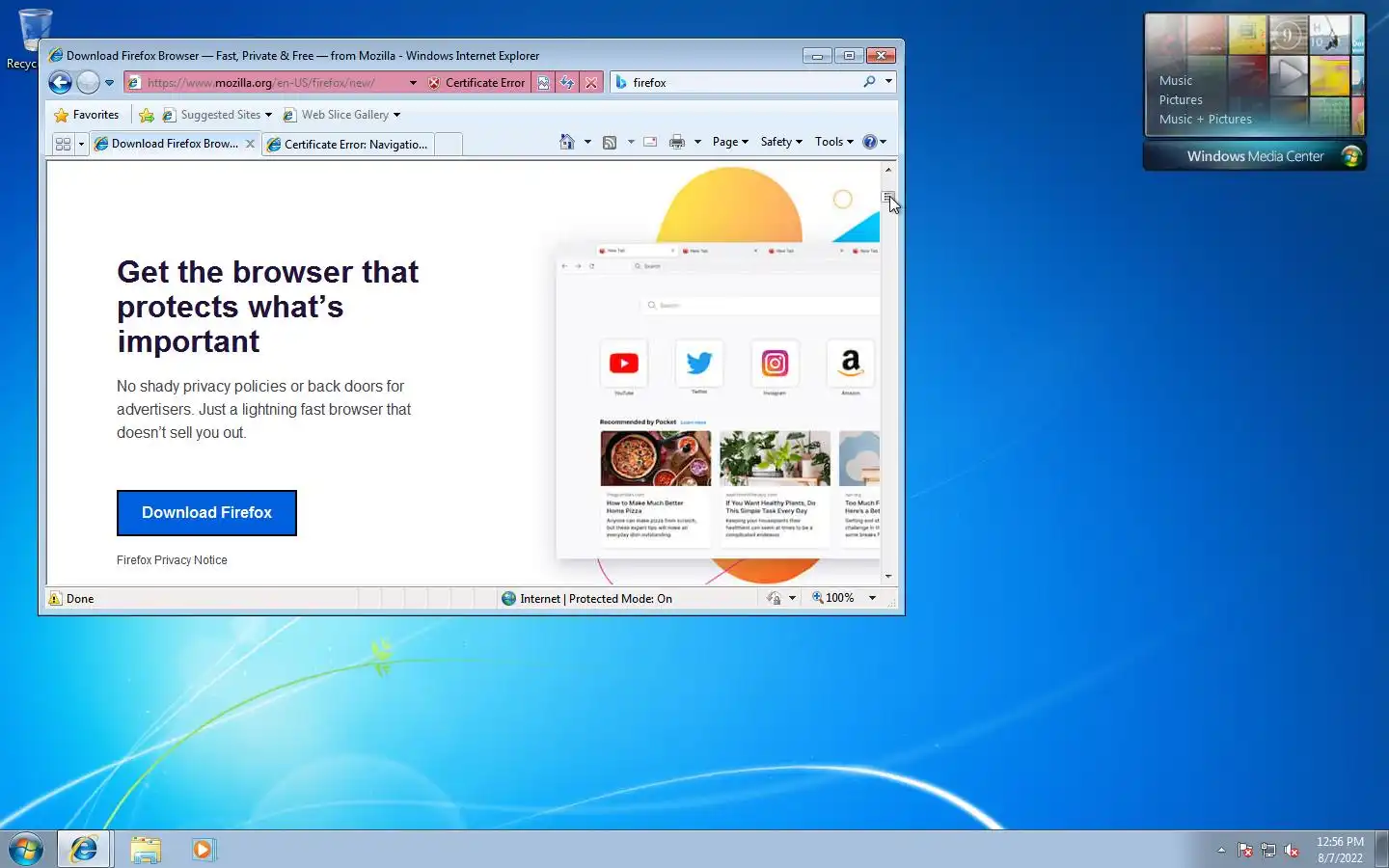Click the Forward navigation arrow

[x=88, y=83]
